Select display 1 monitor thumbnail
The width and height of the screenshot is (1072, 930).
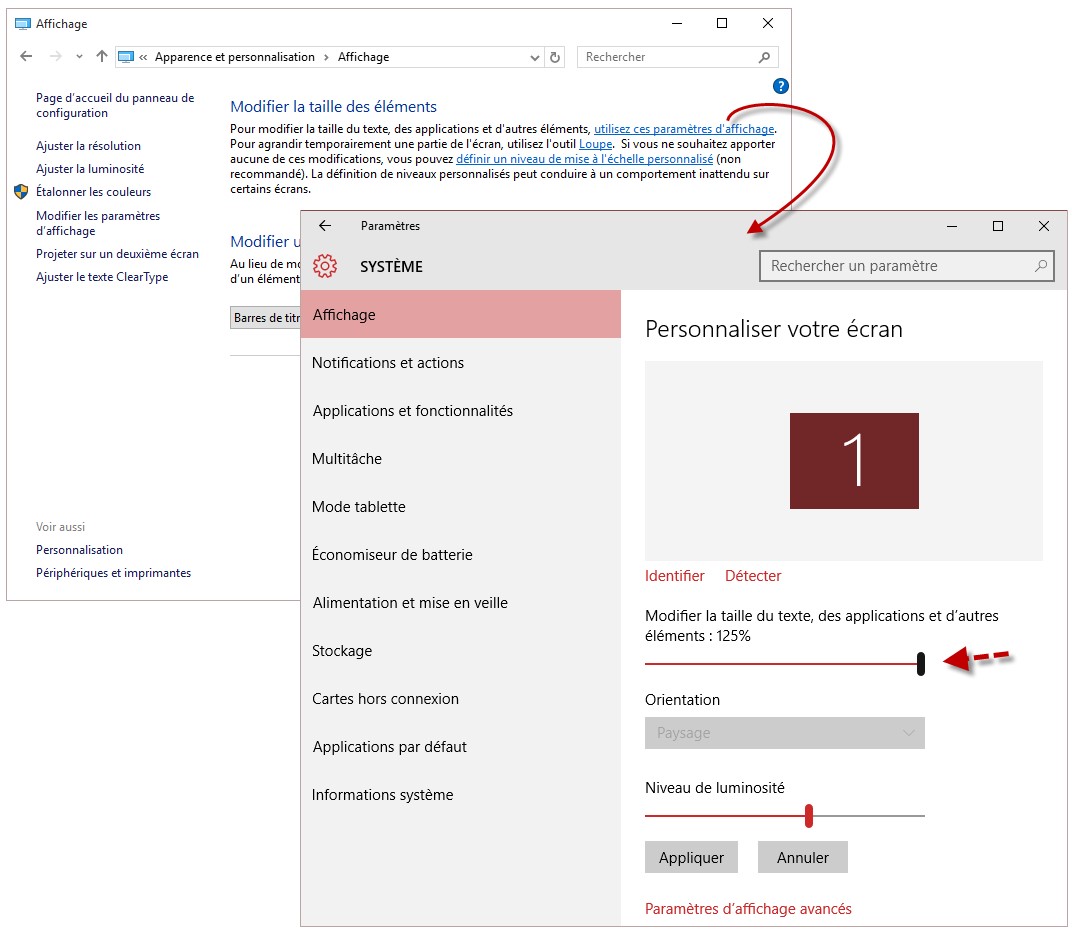point(854,461)
